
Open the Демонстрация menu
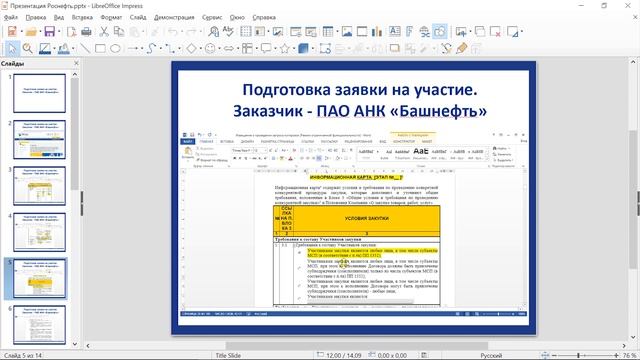174,18
